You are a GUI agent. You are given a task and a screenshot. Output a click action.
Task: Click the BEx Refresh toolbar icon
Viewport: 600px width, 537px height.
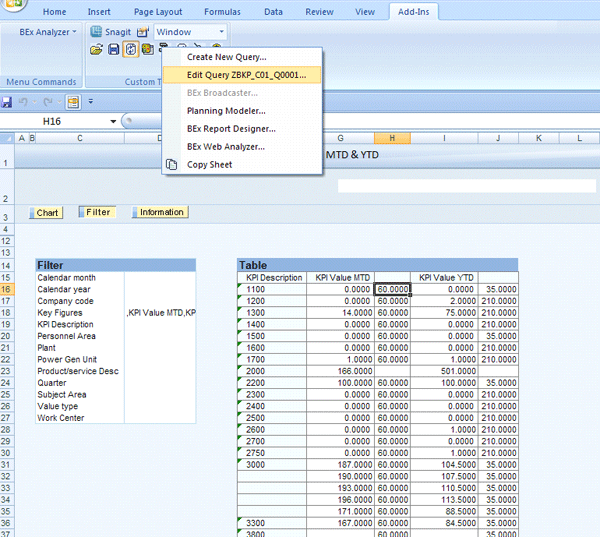tap(130, 49)
